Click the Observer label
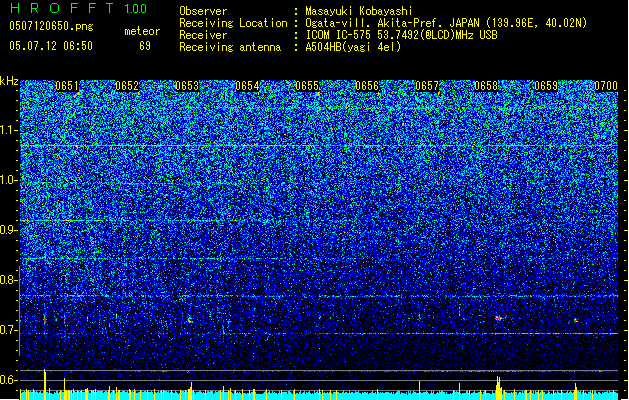629x400 pixels. pyautogui.click(x=203, y=11)
